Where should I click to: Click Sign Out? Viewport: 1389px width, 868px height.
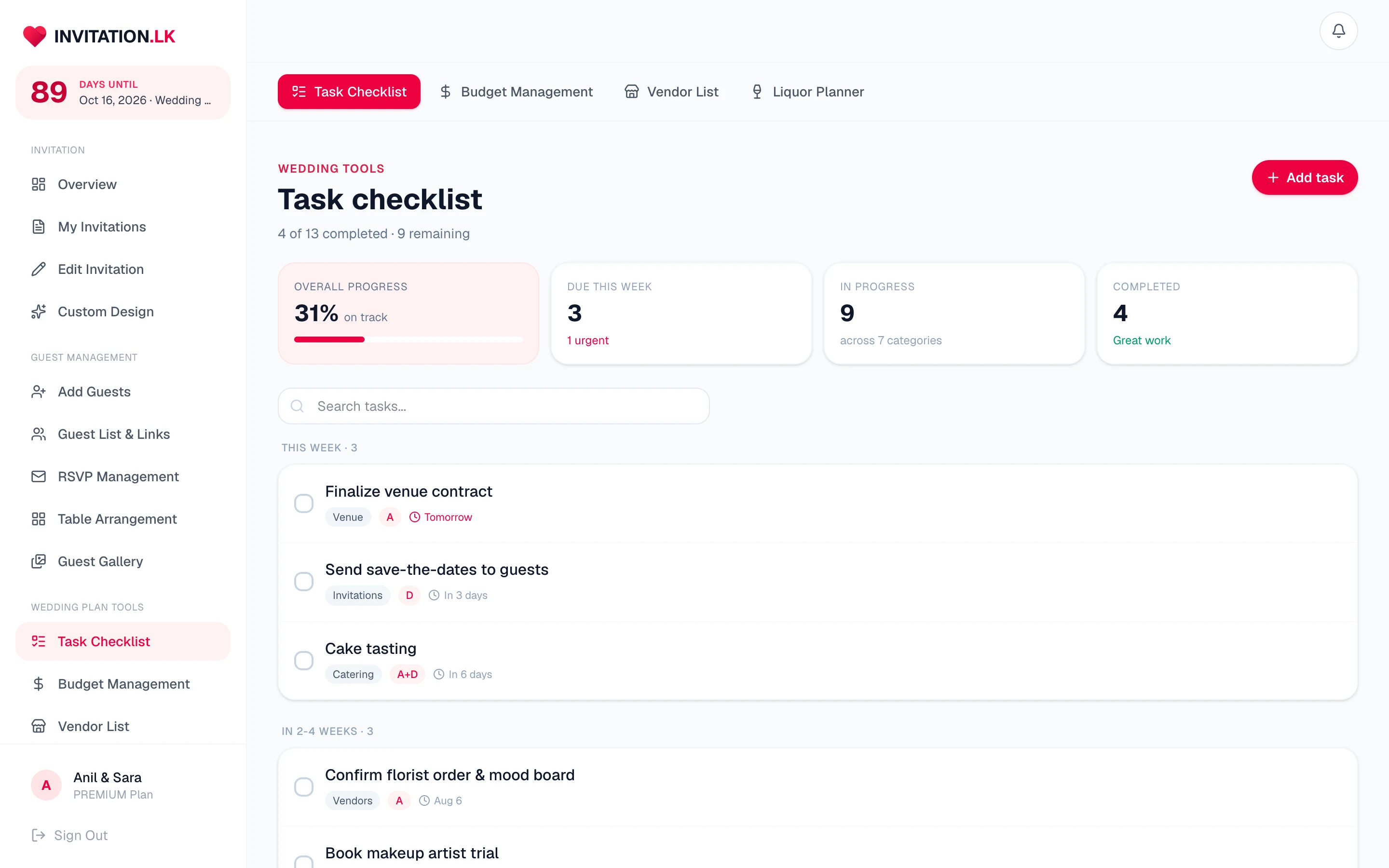click(x=69, y=835)
